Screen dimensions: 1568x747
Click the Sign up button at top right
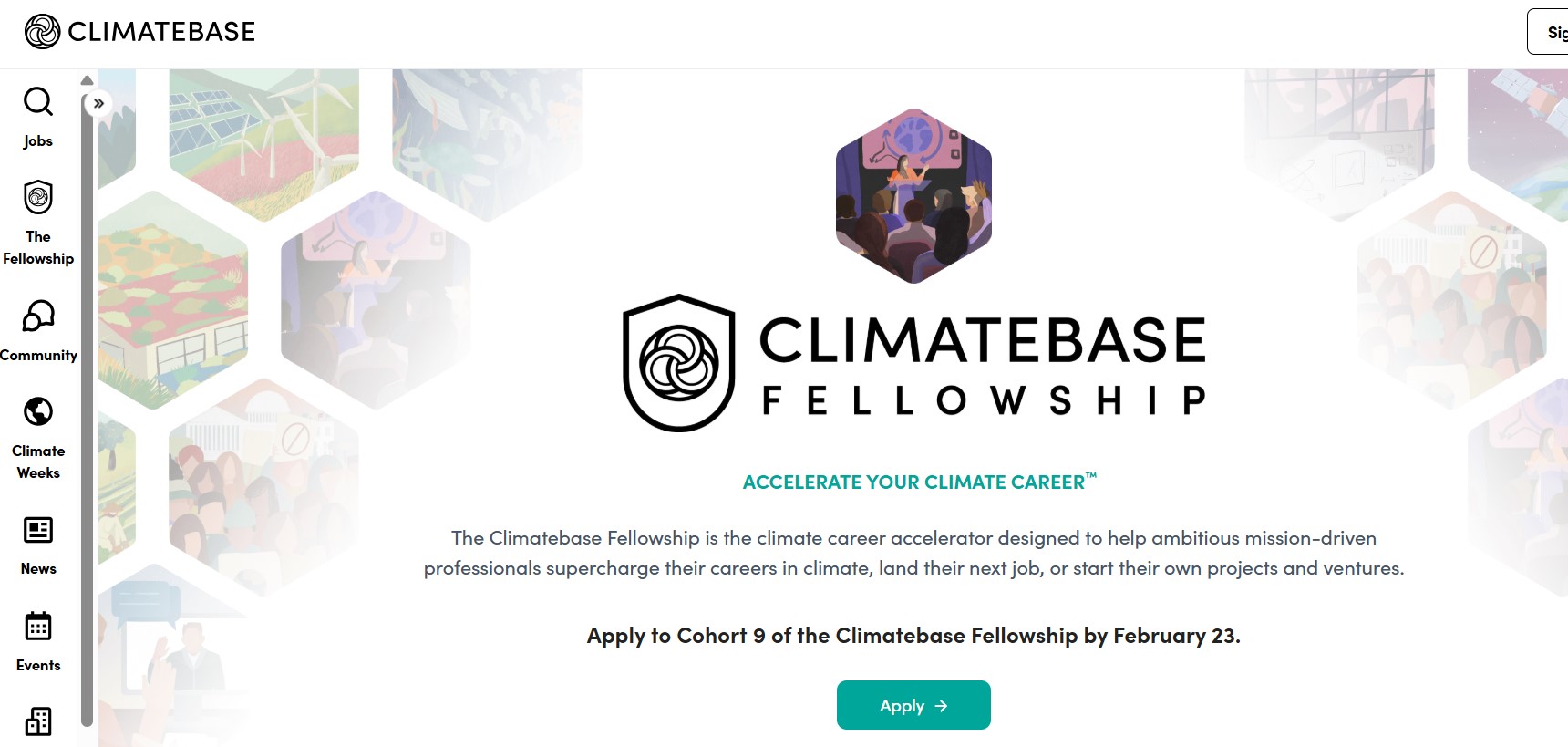click(x=1555, y=31)
